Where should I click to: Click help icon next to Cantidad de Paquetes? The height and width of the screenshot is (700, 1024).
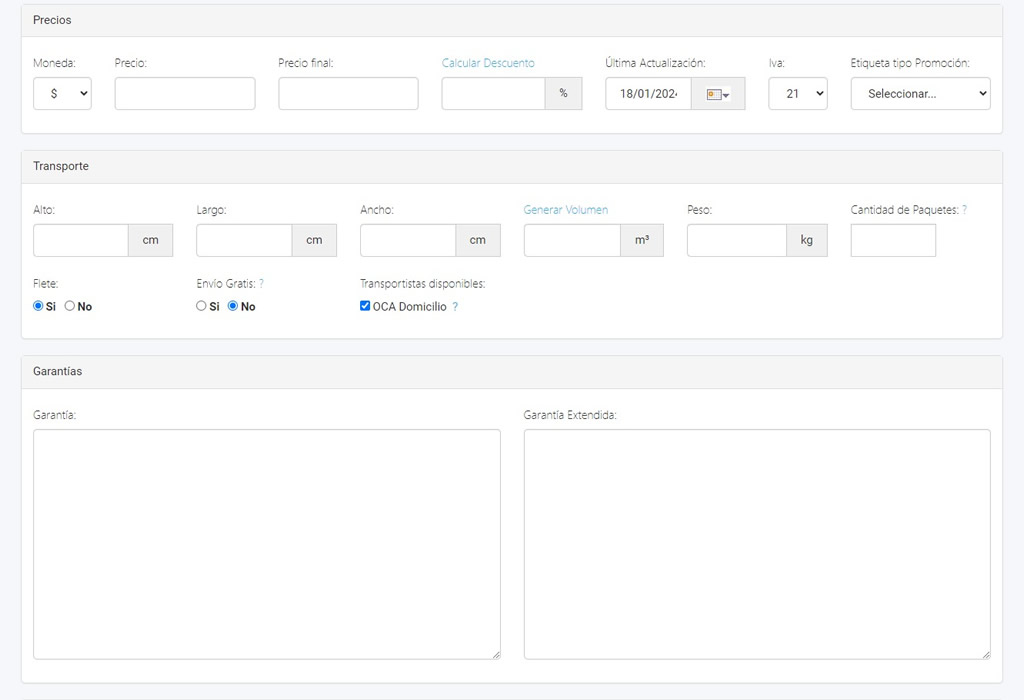tap(964, 210)
